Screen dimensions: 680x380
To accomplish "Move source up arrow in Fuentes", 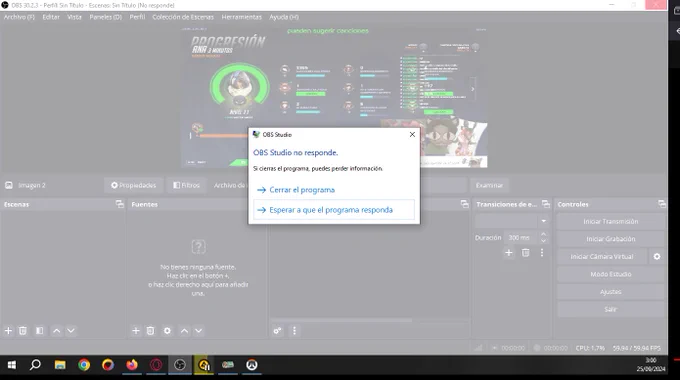I will (184, 331).
